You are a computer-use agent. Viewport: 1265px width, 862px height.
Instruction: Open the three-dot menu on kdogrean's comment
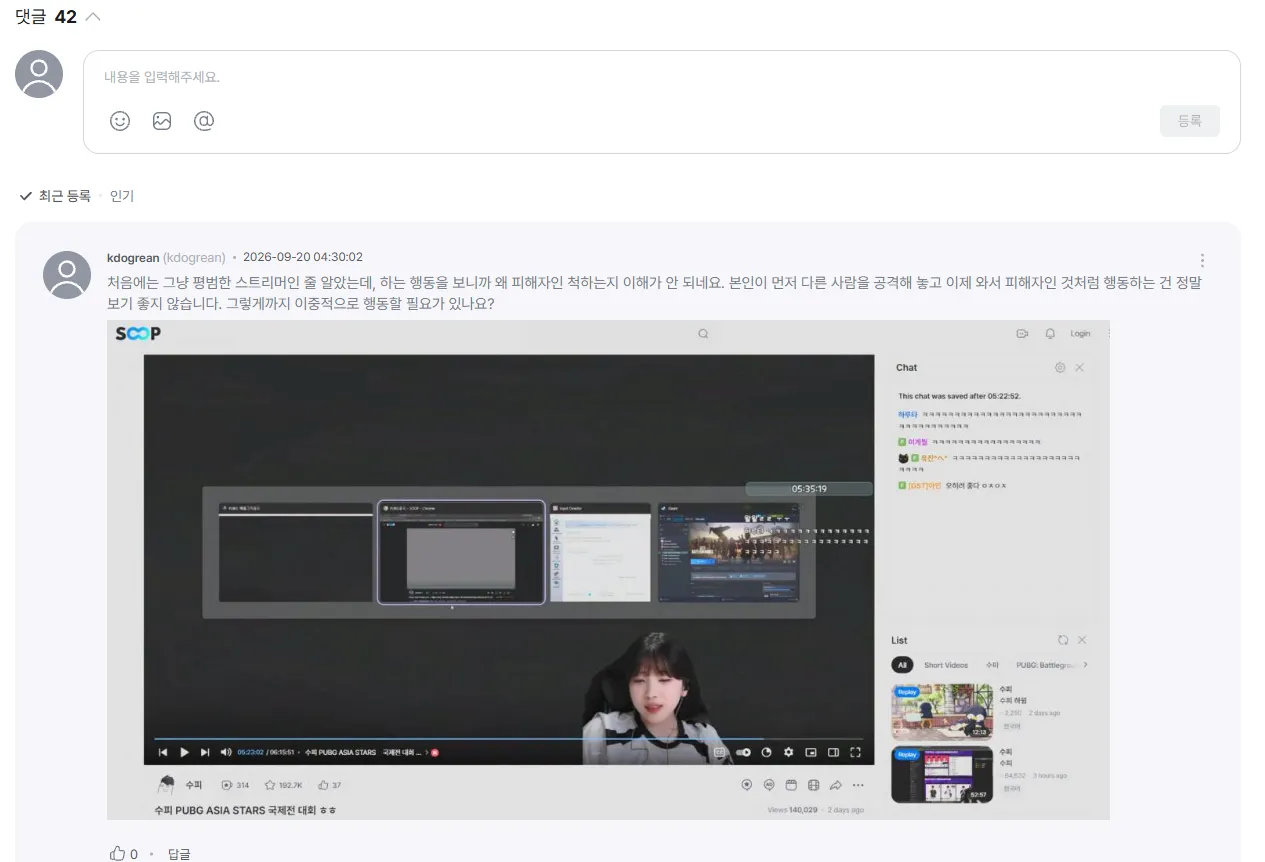(x=1202, y=260)
